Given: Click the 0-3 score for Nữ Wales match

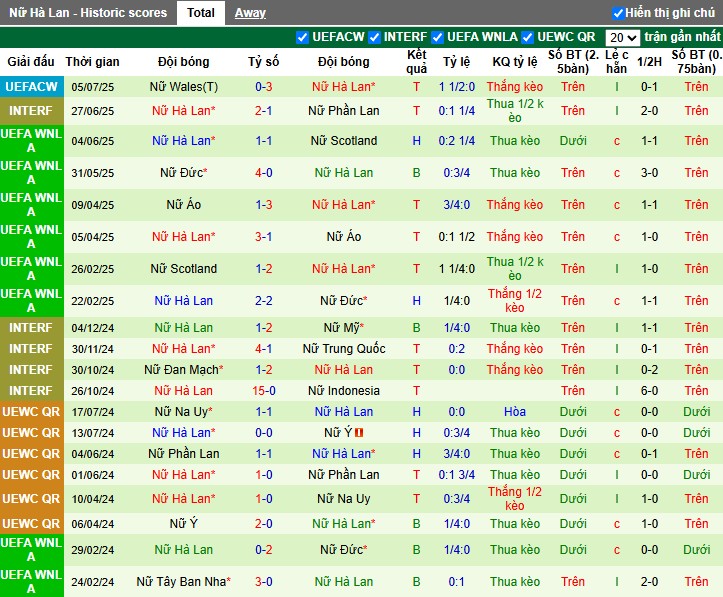Looking at the screenshot, I should 264,87.
